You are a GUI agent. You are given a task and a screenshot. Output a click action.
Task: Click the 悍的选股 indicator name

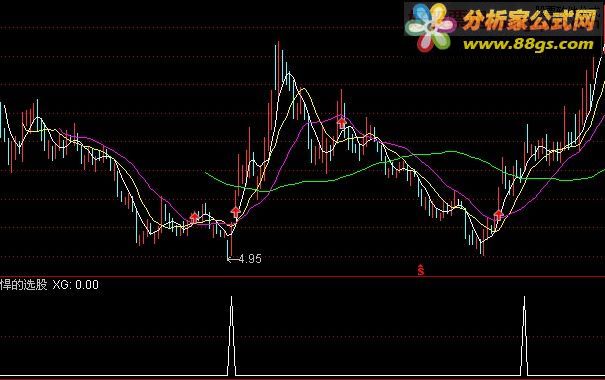(x=24, y=285)
